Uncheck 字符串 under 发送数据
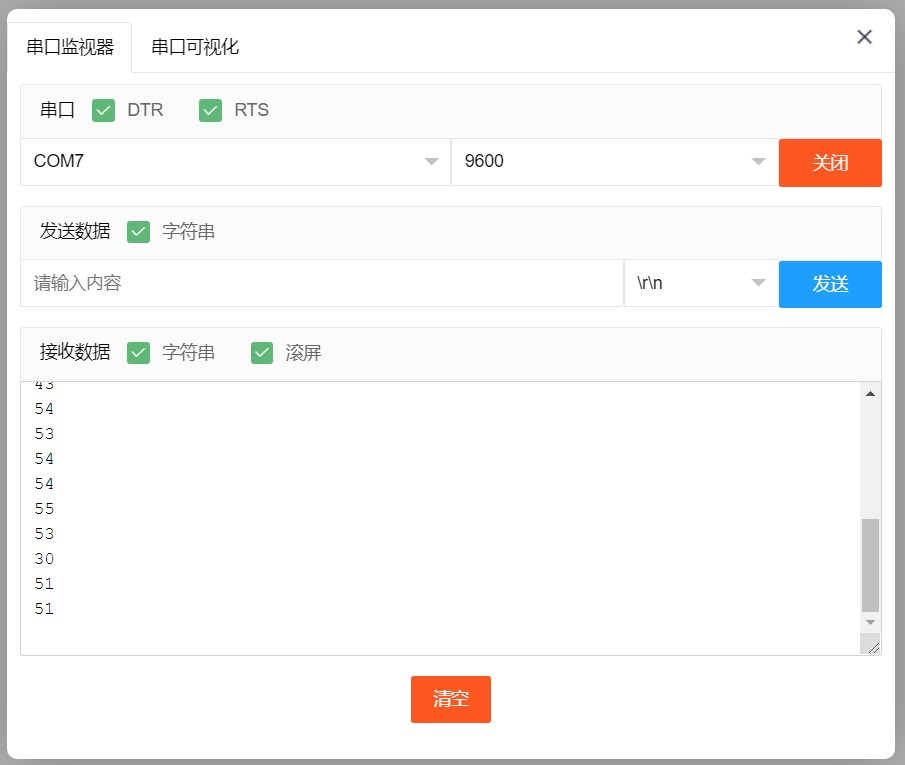The image size is (905, 765). (139, 232)
